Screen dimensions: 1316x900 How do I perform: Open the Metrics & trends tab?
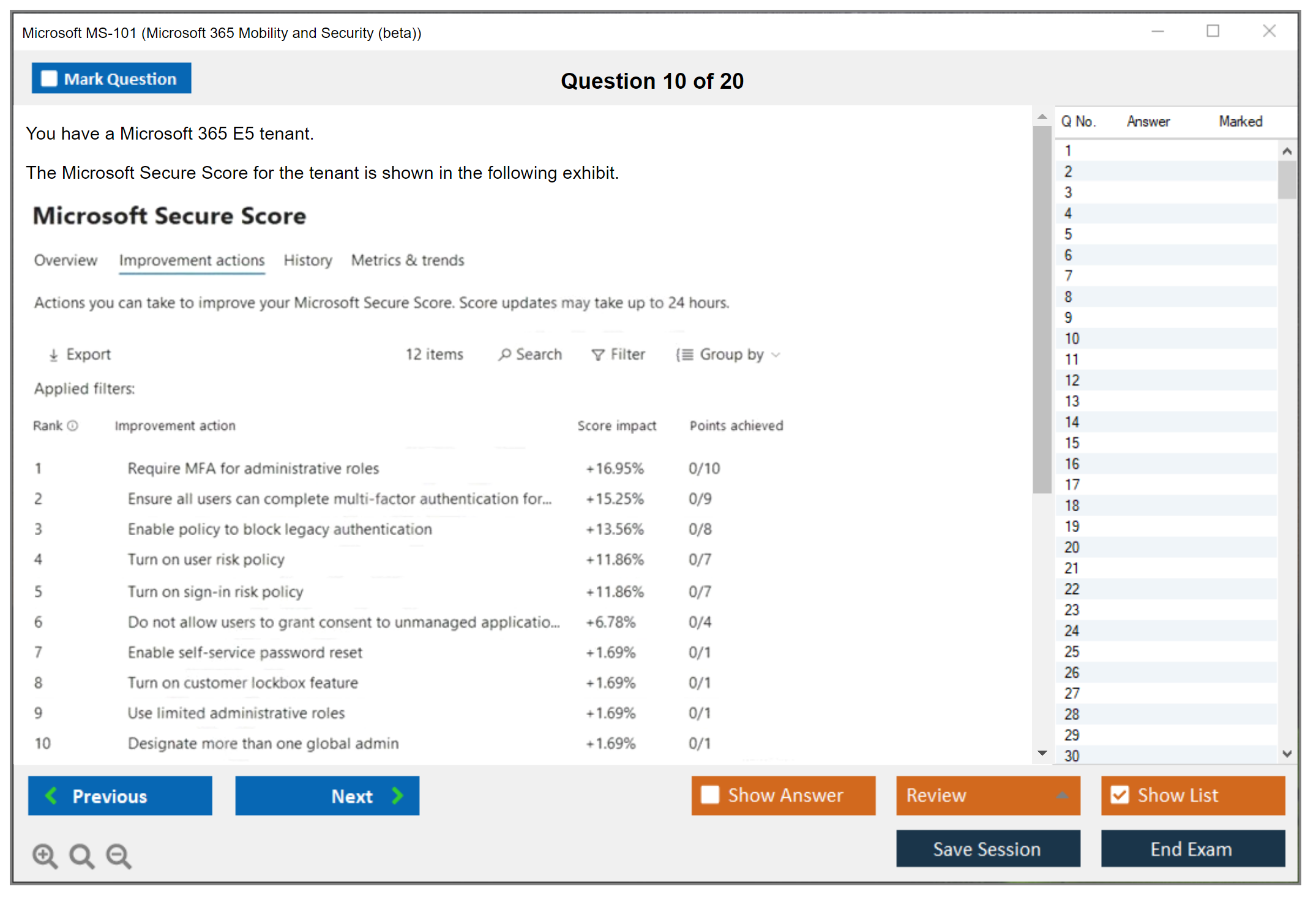[407, 260]
